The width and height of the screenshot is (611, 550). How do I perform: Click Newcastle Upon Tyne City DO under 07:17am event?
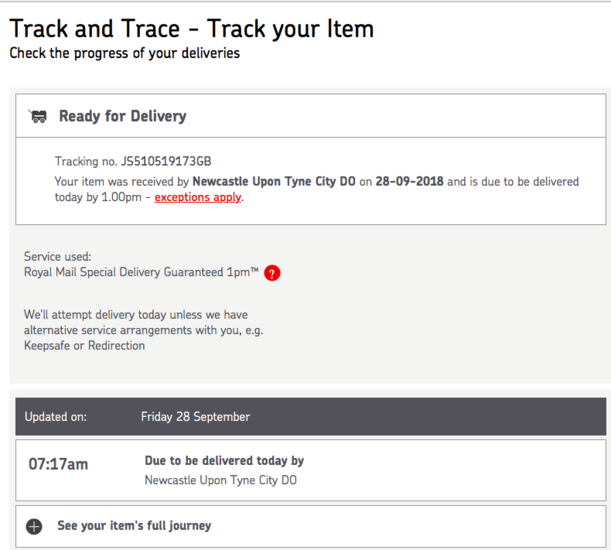pyautogui.click(x=221, y=480)
